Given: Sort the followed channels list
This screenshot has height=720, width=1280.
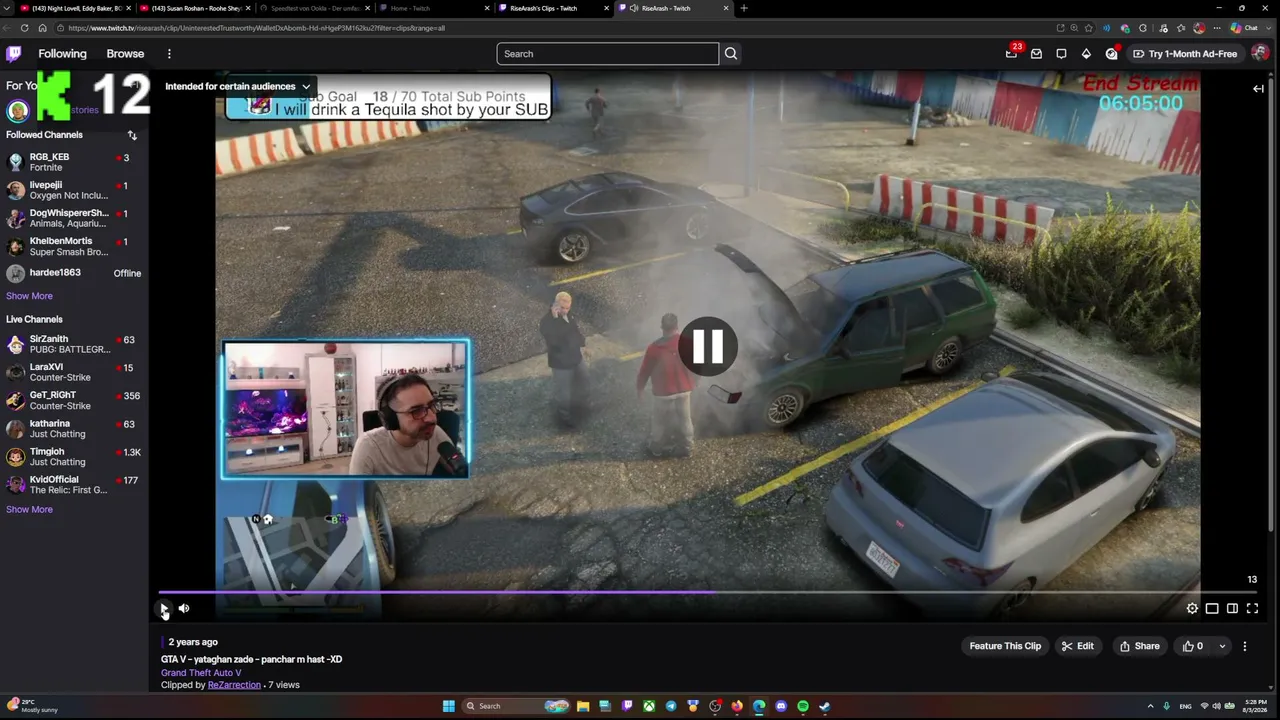Looking at the screenshot, I should point(132,135).
